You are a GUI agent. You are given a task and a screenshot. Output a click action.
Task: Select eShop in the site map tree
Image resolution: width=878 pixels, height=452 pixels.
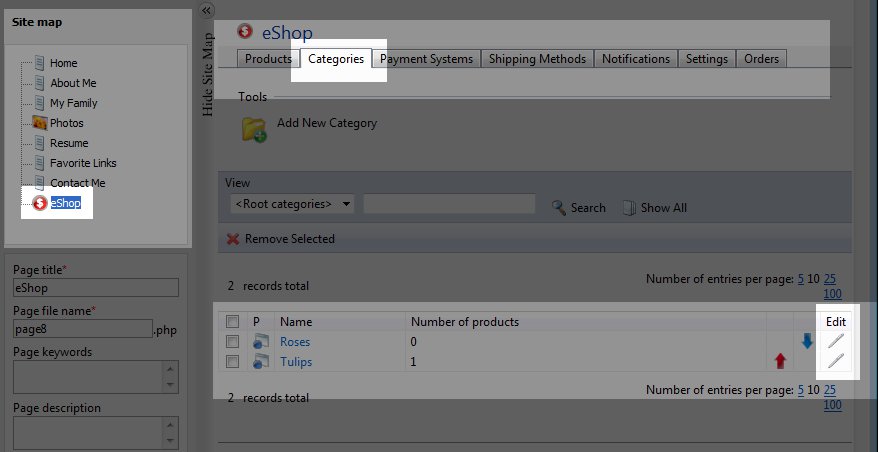tap(65, 203)
